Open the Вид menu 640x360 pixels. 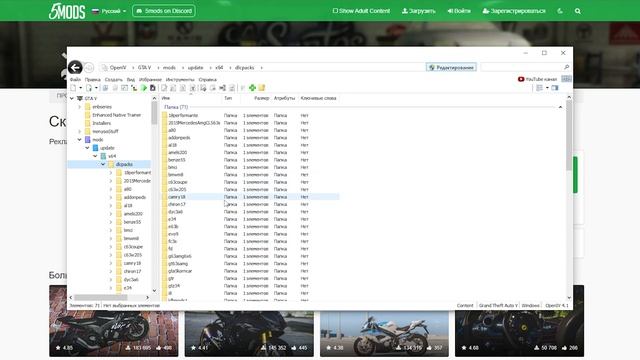[x=131, y=80]
